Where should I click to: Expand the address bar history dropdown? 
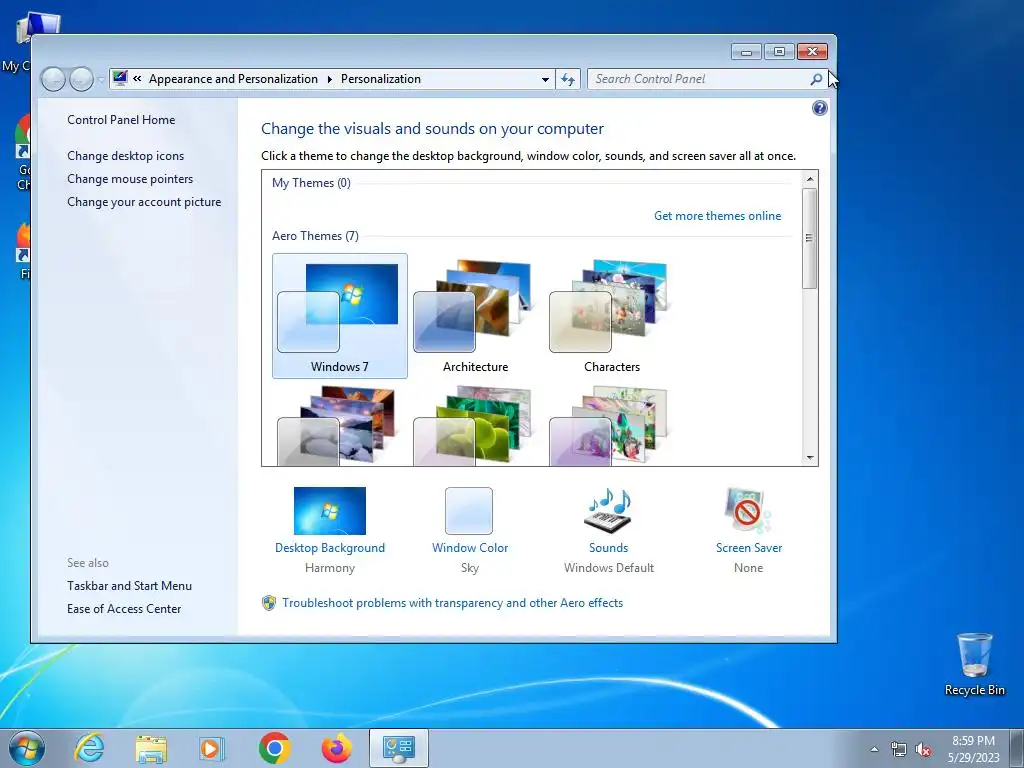(x=545, y=79)
